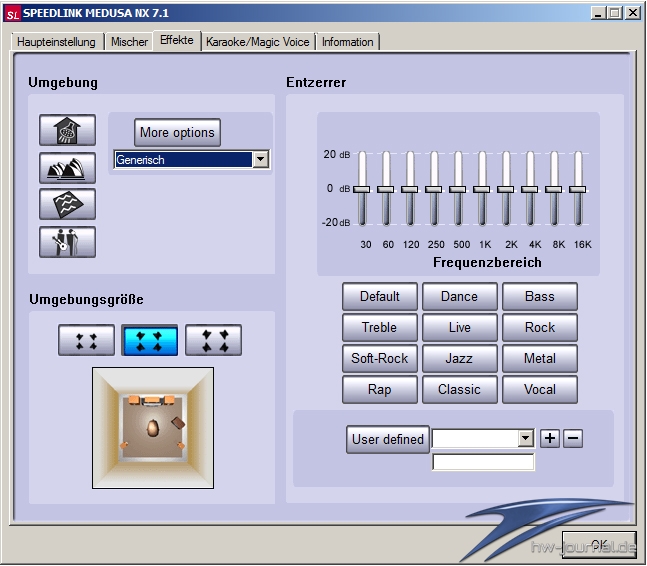Open the Karaoke/Magic Voice tab
The height and width of the screenshot is (566, 647).
[258, 42]
